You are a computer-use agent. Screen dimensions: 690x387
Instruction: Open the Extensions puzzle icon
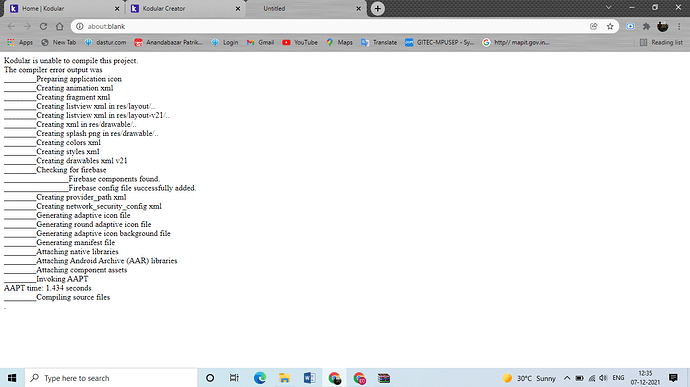646,26
